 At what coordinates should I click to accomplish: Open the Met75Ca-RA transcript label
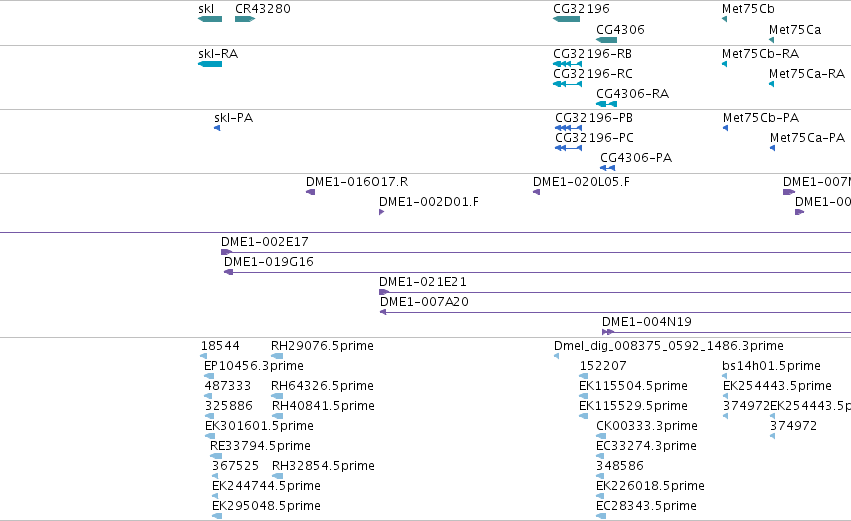click(x=806, y=74)
